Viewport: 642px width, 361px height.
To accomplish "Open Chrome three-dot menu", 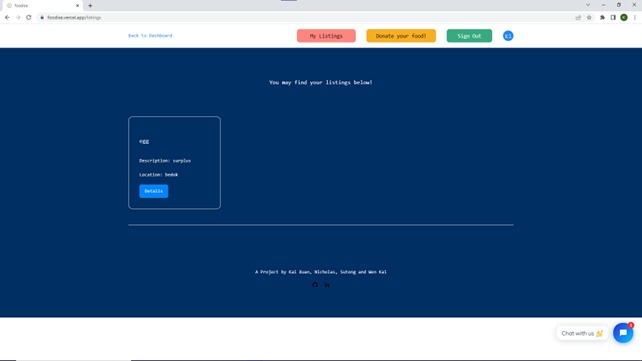I will [x=635, y=18].
